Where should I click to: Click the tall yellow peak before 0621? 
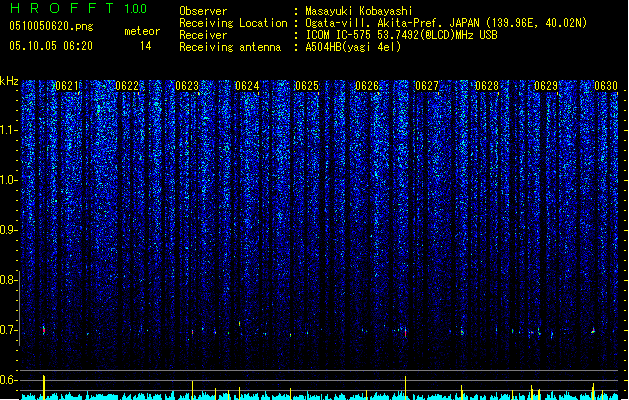pyautogui.click(x=44, y=387)
